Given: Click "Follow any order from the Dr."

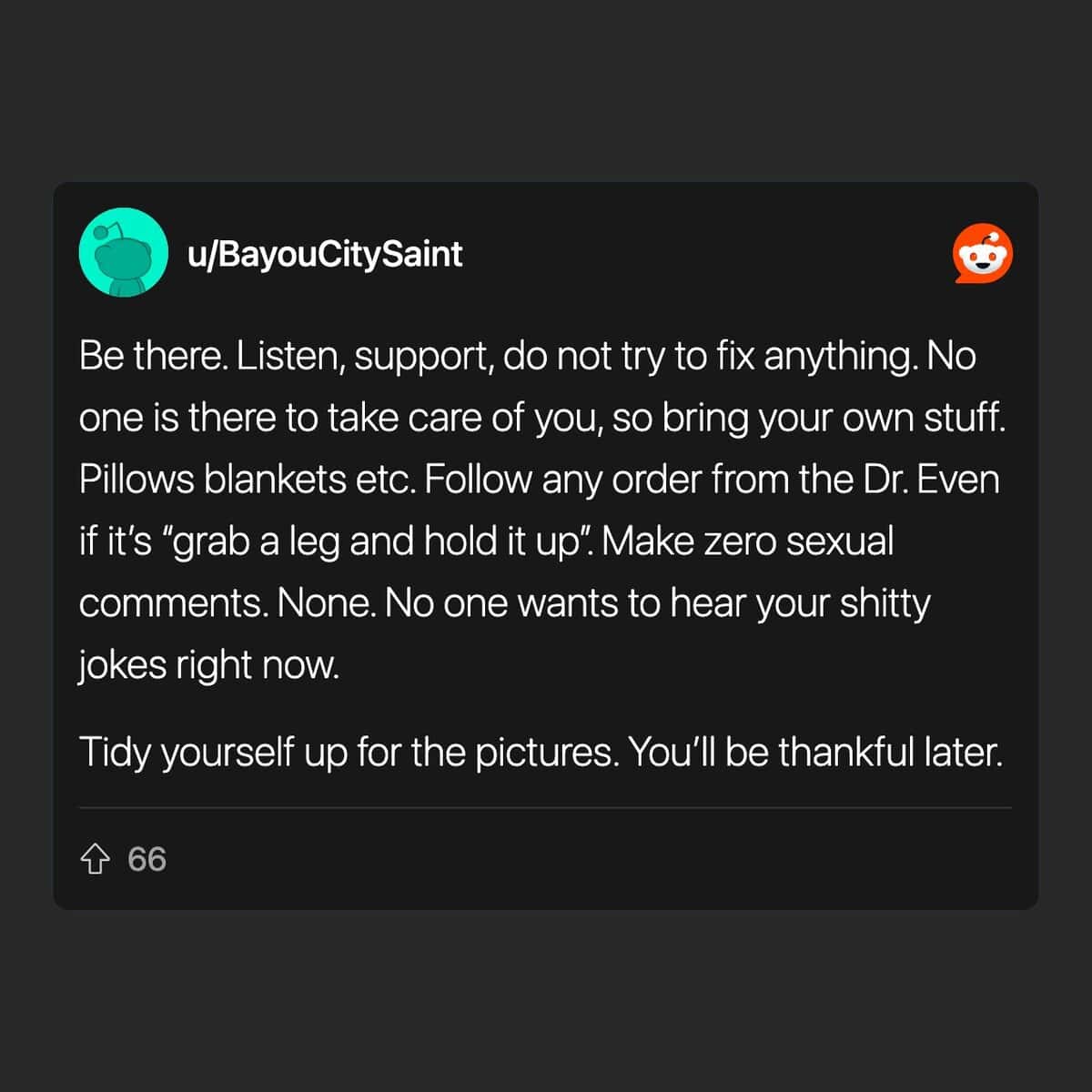Looking at the screenshot, I should [x=666, y=480].
